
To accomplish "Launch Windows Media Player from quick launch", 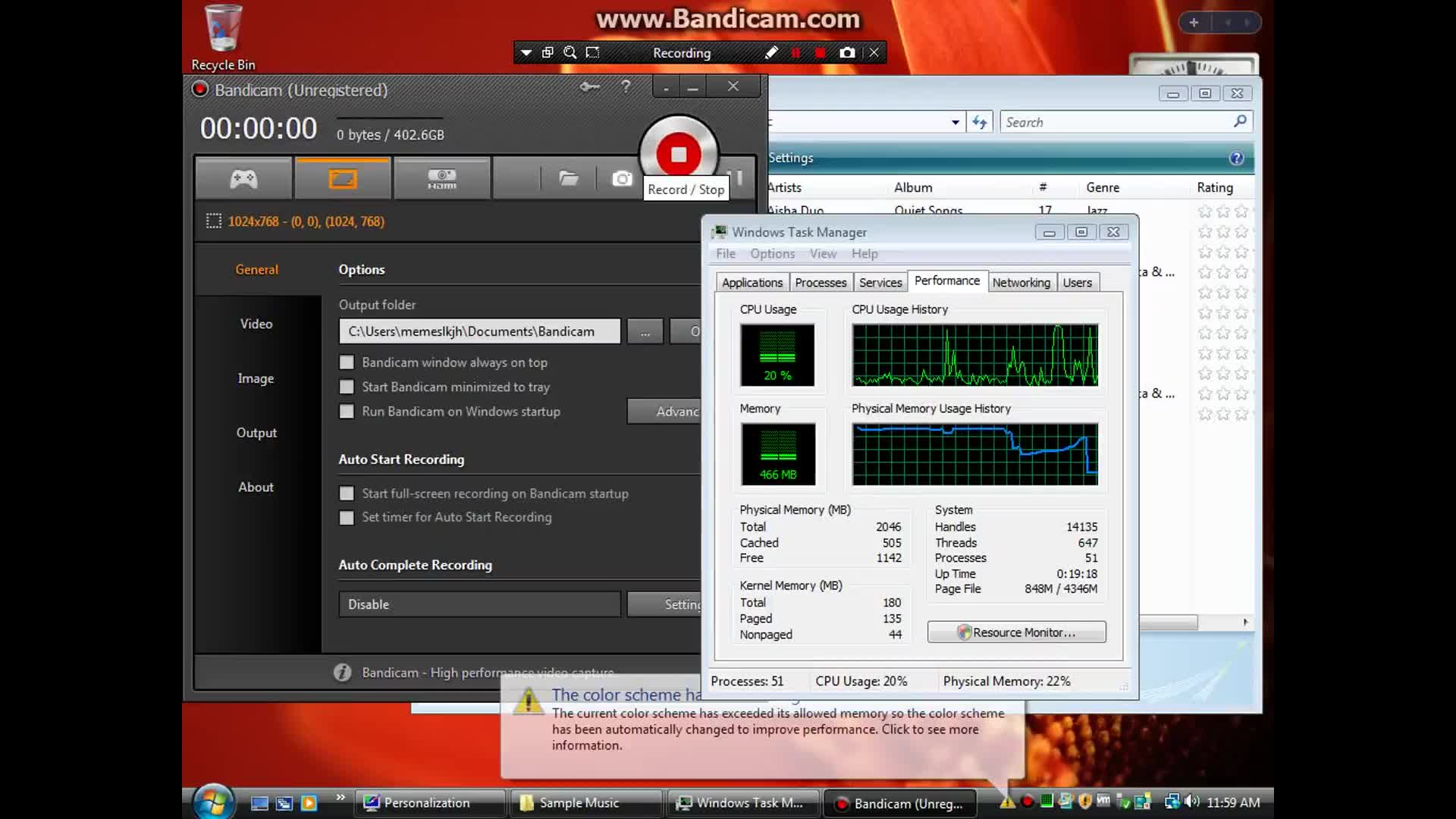I will coord(309,803).
